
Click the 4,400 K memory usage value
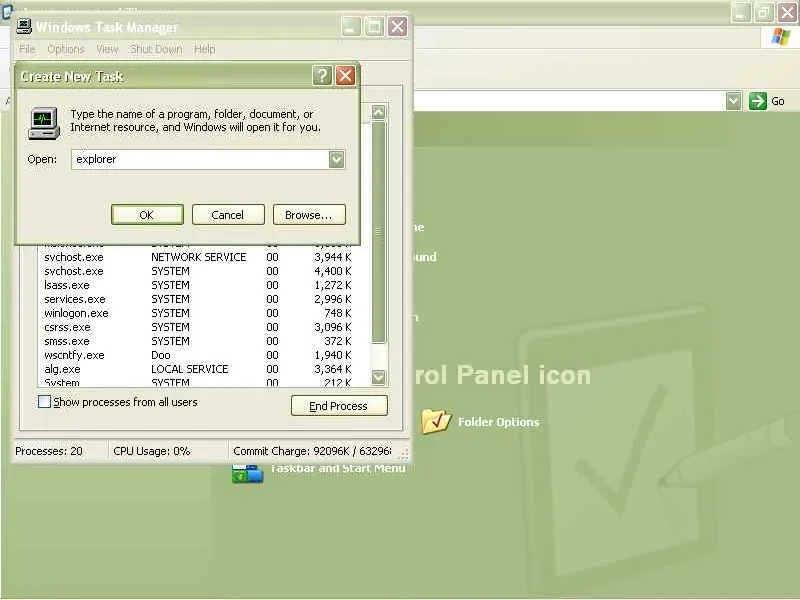(333, 271)
